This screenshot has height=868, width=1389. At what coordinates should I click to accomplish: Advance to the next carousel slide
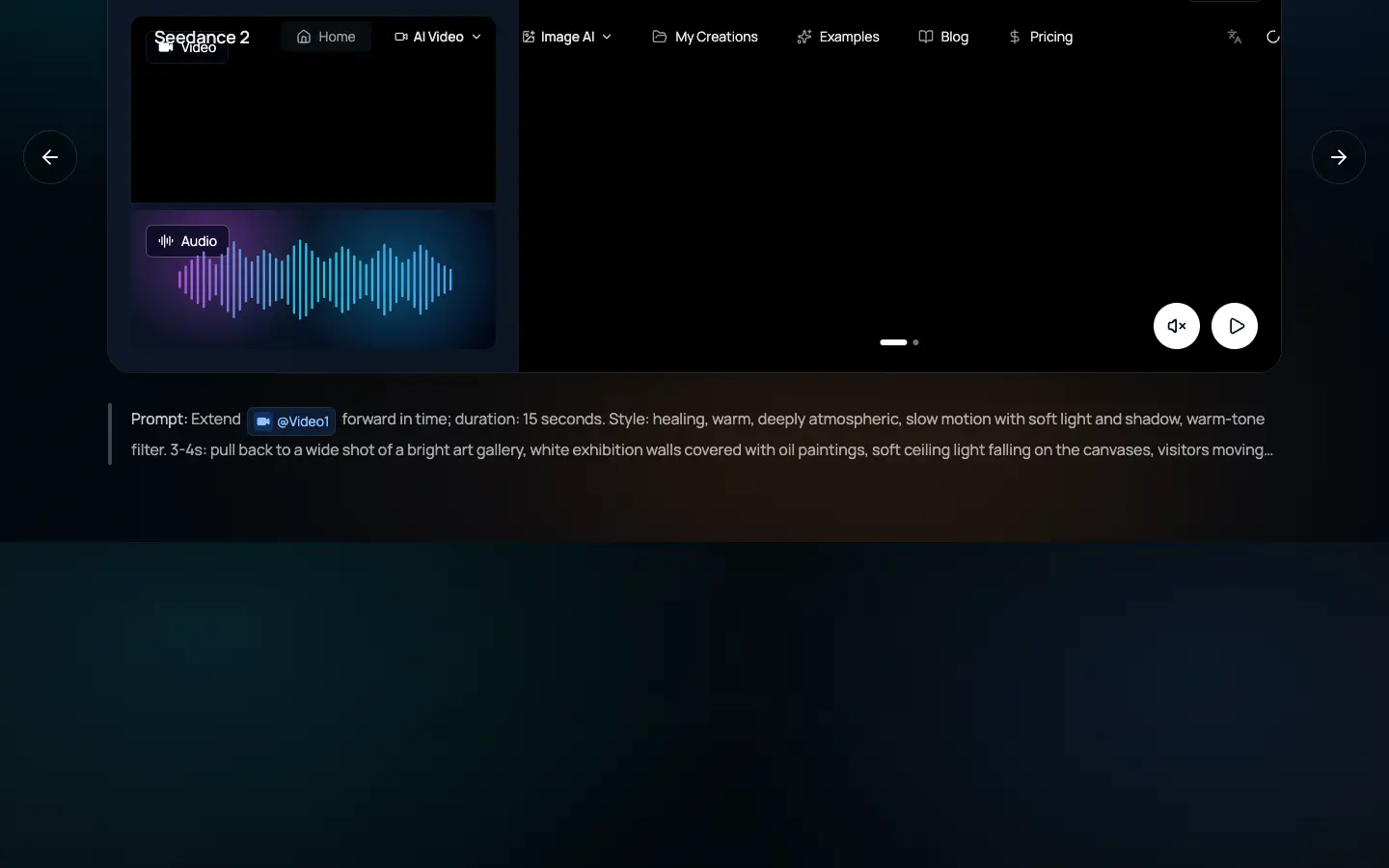[1339, 157]
